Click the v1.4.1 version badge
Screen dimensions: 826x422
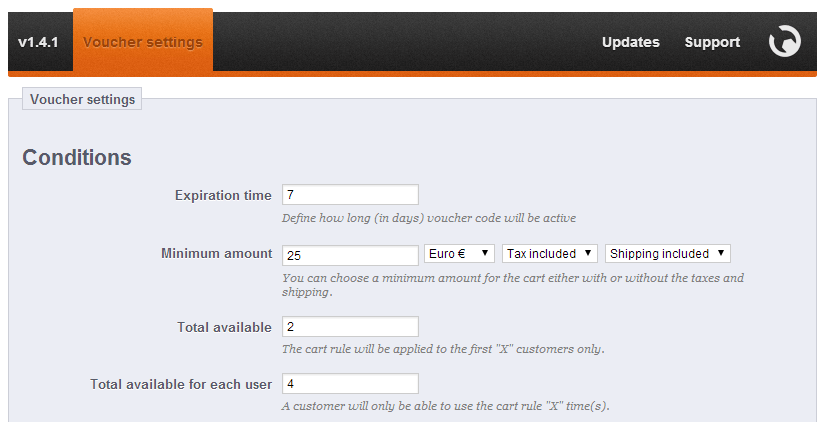coord(40,42)
